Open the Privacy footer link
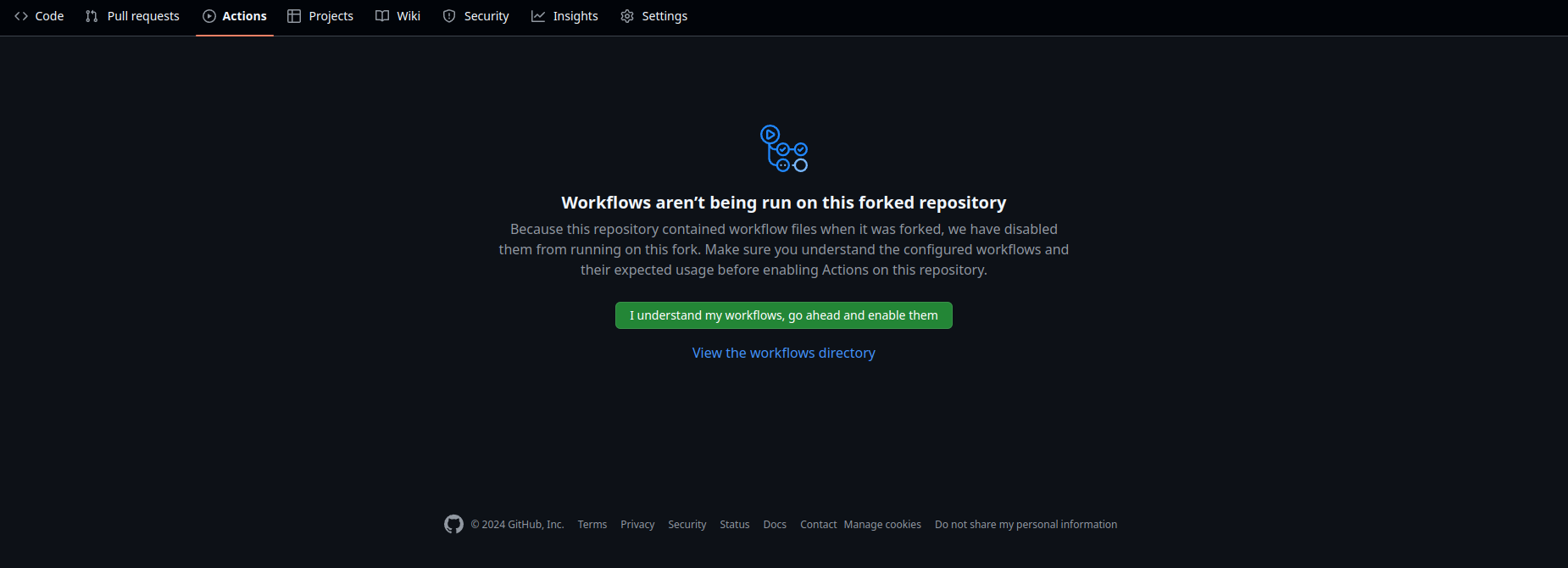 [637, 525]
